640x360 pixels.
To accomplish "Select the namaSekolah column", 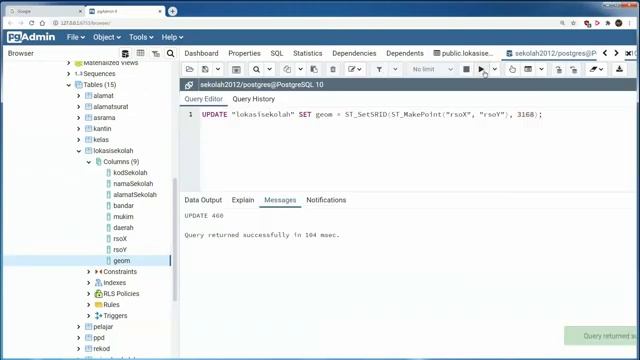I will click(x=133, y=184).
